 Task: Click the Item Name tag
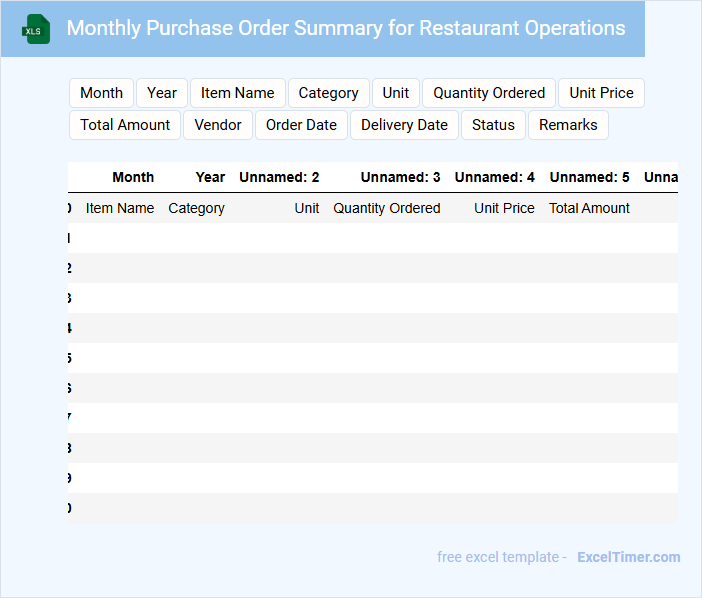237,93
